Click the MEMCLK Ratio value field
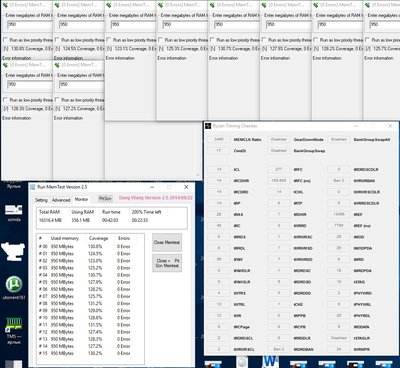Image resolution: width=400 pixels, height=368 pixels. click(x=219, y=139)
